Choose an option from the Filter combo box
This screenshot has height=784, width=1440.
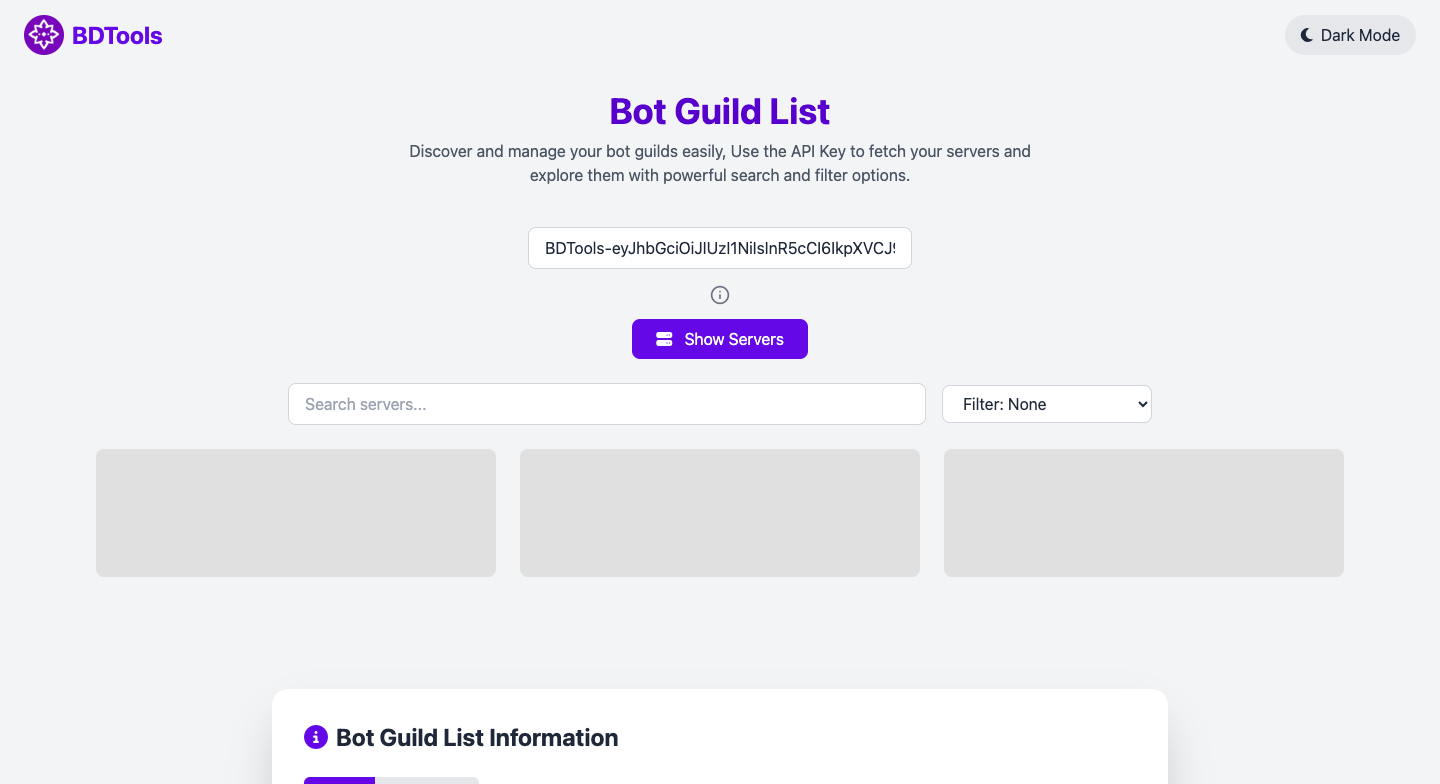(1046, 404)
